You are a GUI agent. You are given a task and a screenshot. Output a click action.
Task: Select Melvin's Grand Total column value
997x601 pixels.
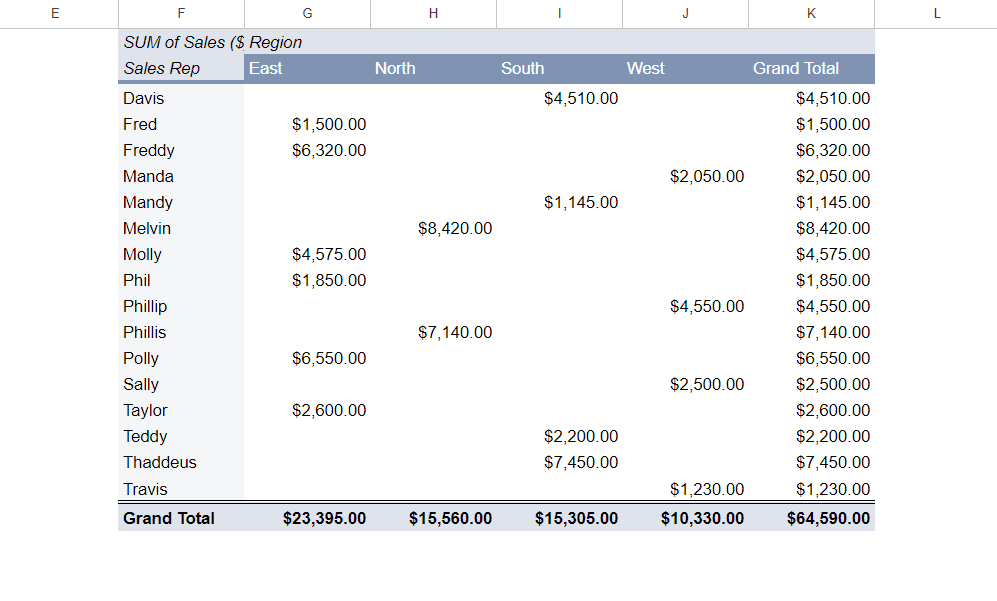811,228
